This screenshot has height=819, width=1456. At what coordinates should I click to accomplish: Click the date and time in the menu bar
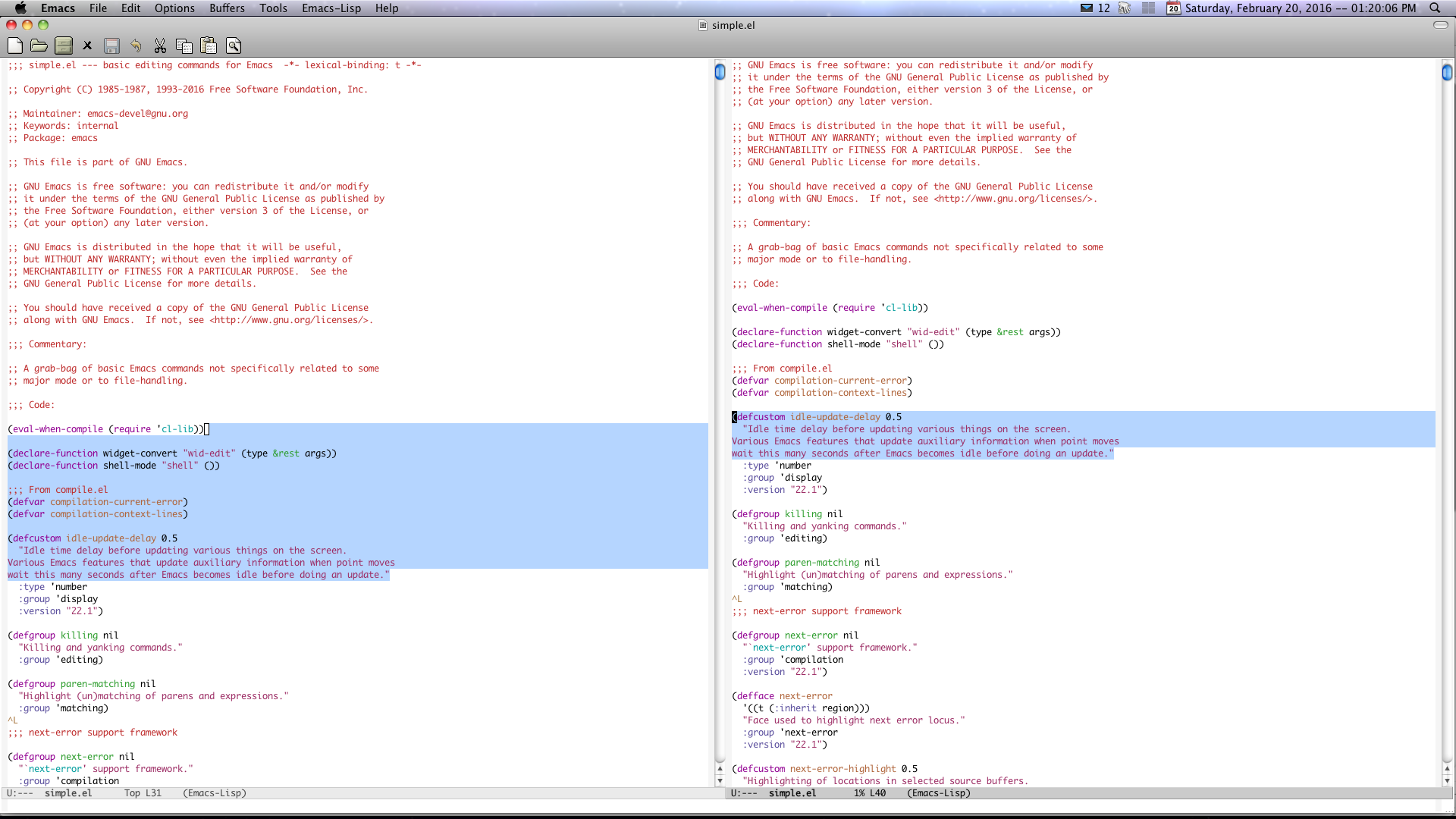tap(1301, 8)
